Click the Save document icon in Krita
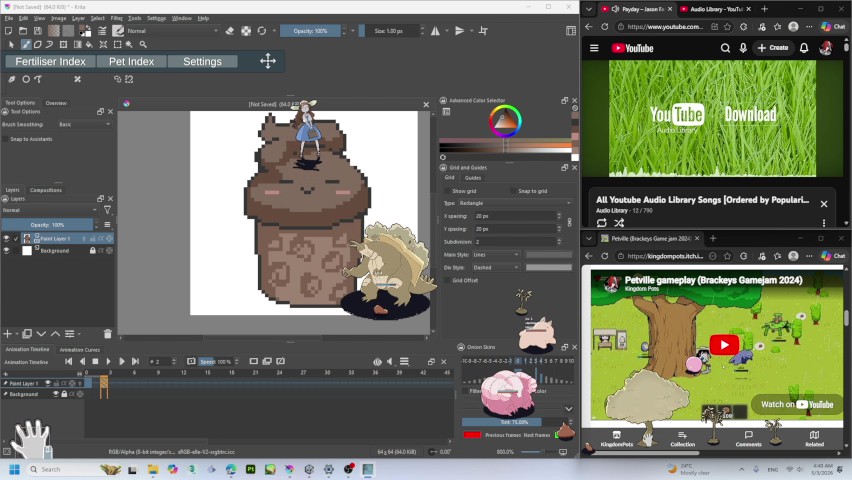 37,31
